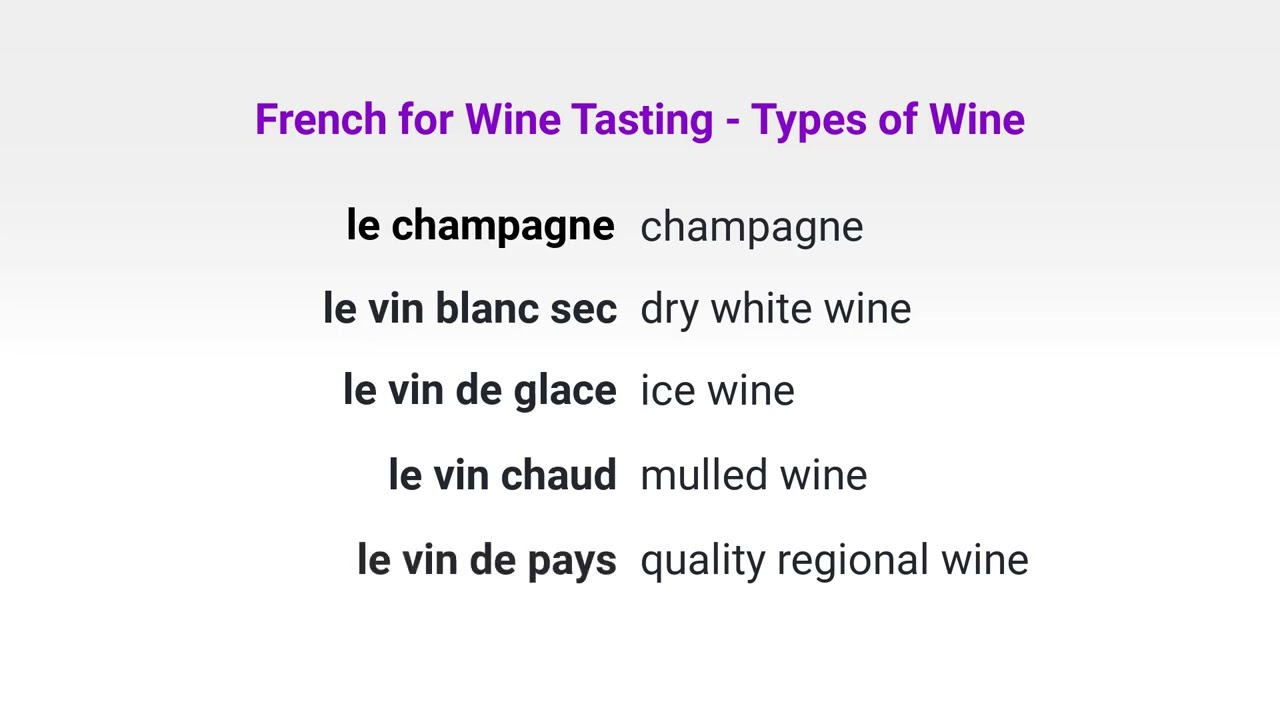Click the translation 'mulled wine'
This screenshot has height=720, width=1280.
753,475
